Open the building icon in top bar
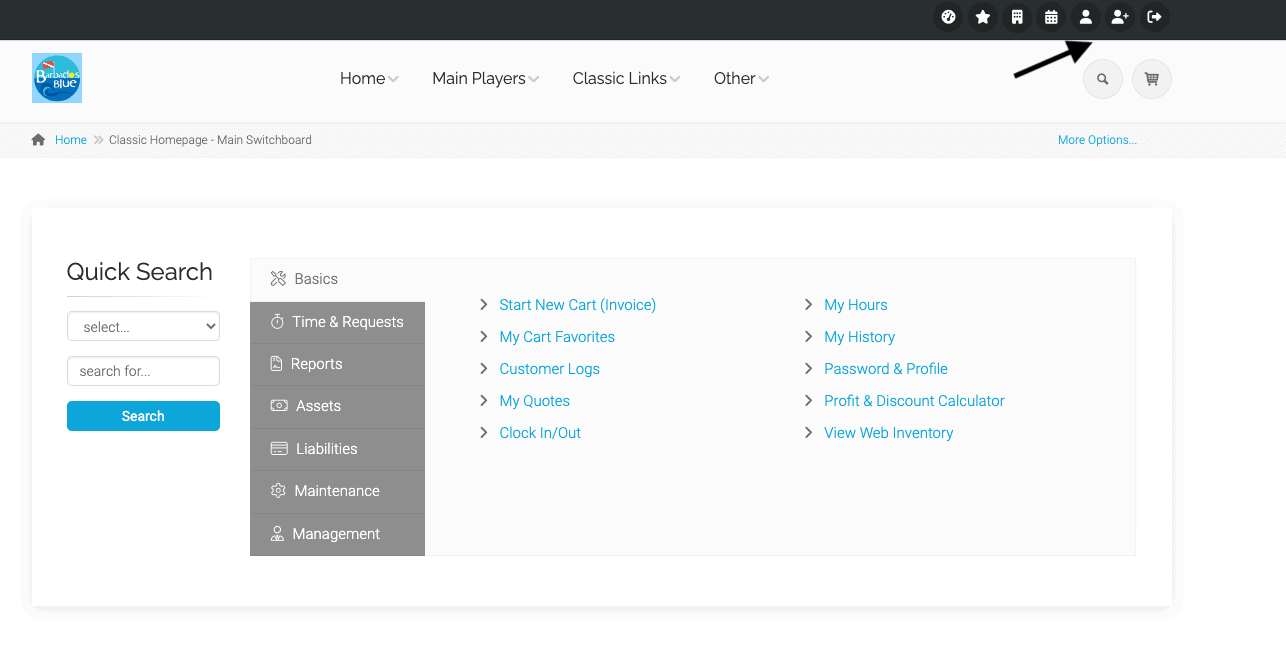The image size is (1286, 654). pos(1017,17)
